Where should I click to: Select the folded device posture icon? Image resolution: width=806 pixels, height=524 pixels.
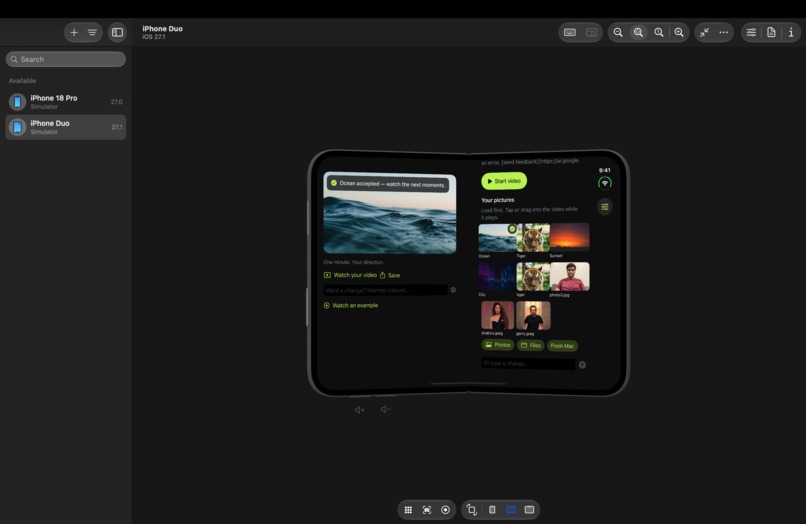[492, 510]
